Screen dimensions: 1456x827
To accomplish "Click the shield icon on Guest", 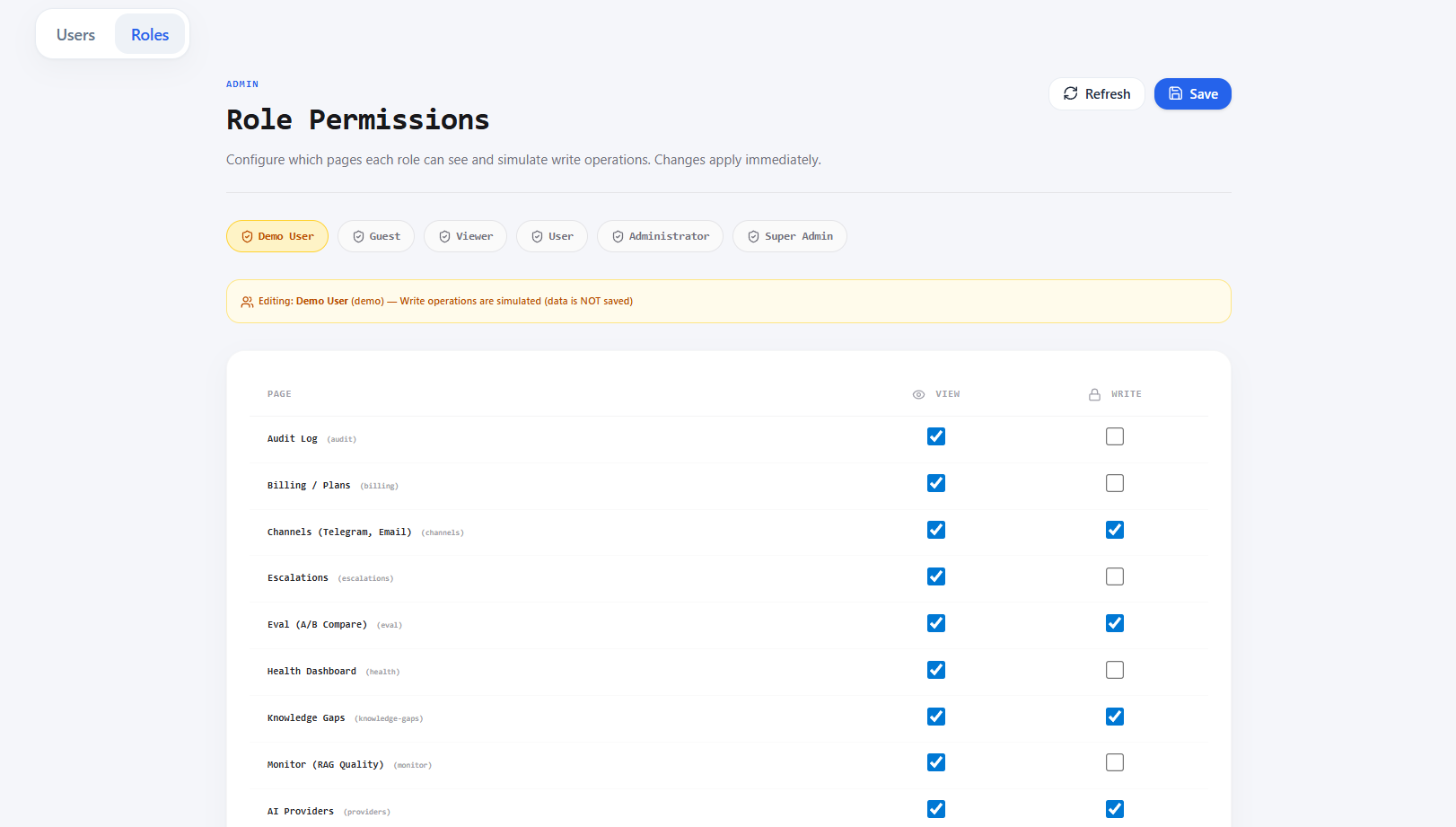I will [x=358, y=237].
